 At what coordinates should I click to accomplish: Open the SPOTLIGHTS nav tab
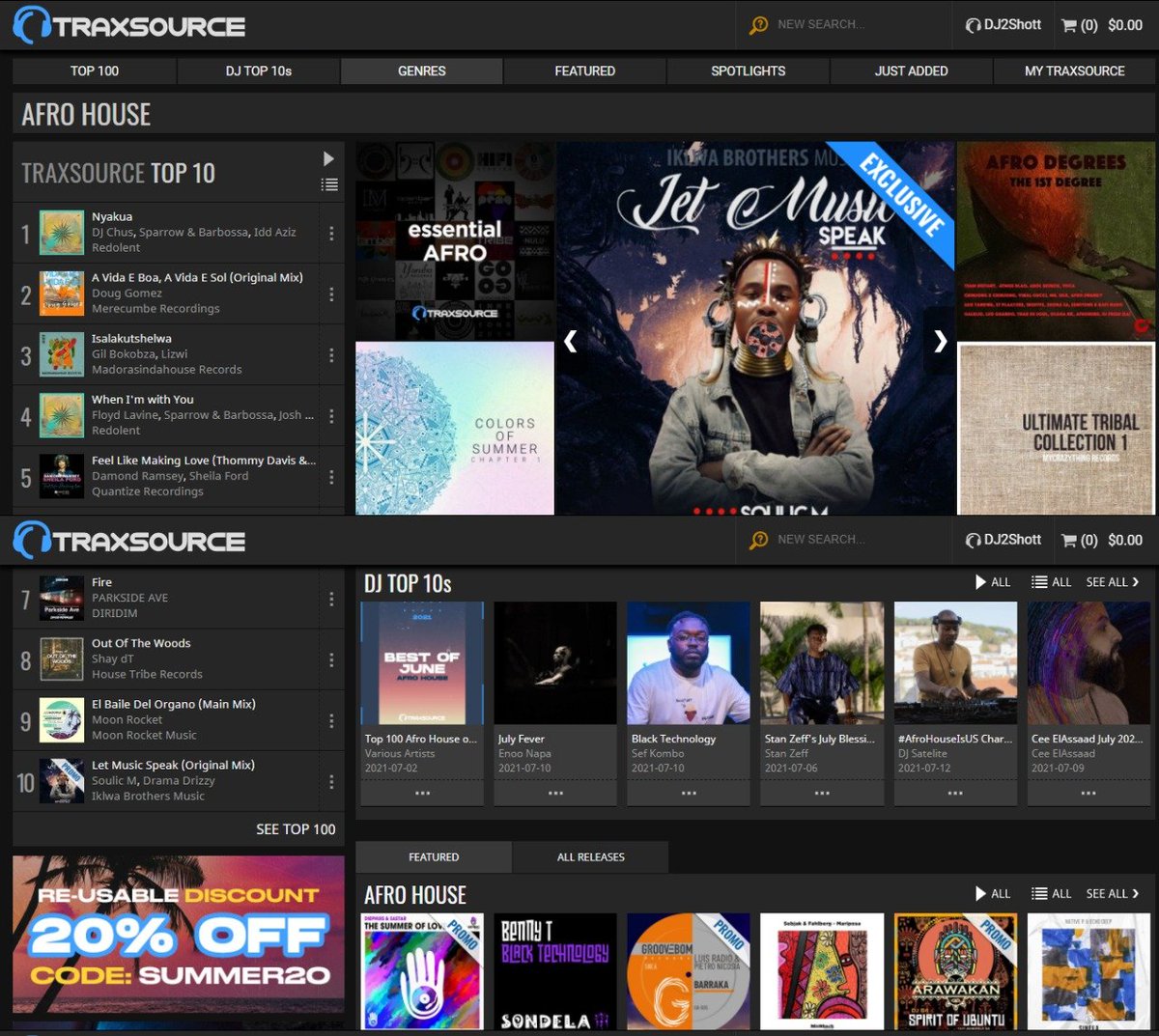tap(749, 70)
